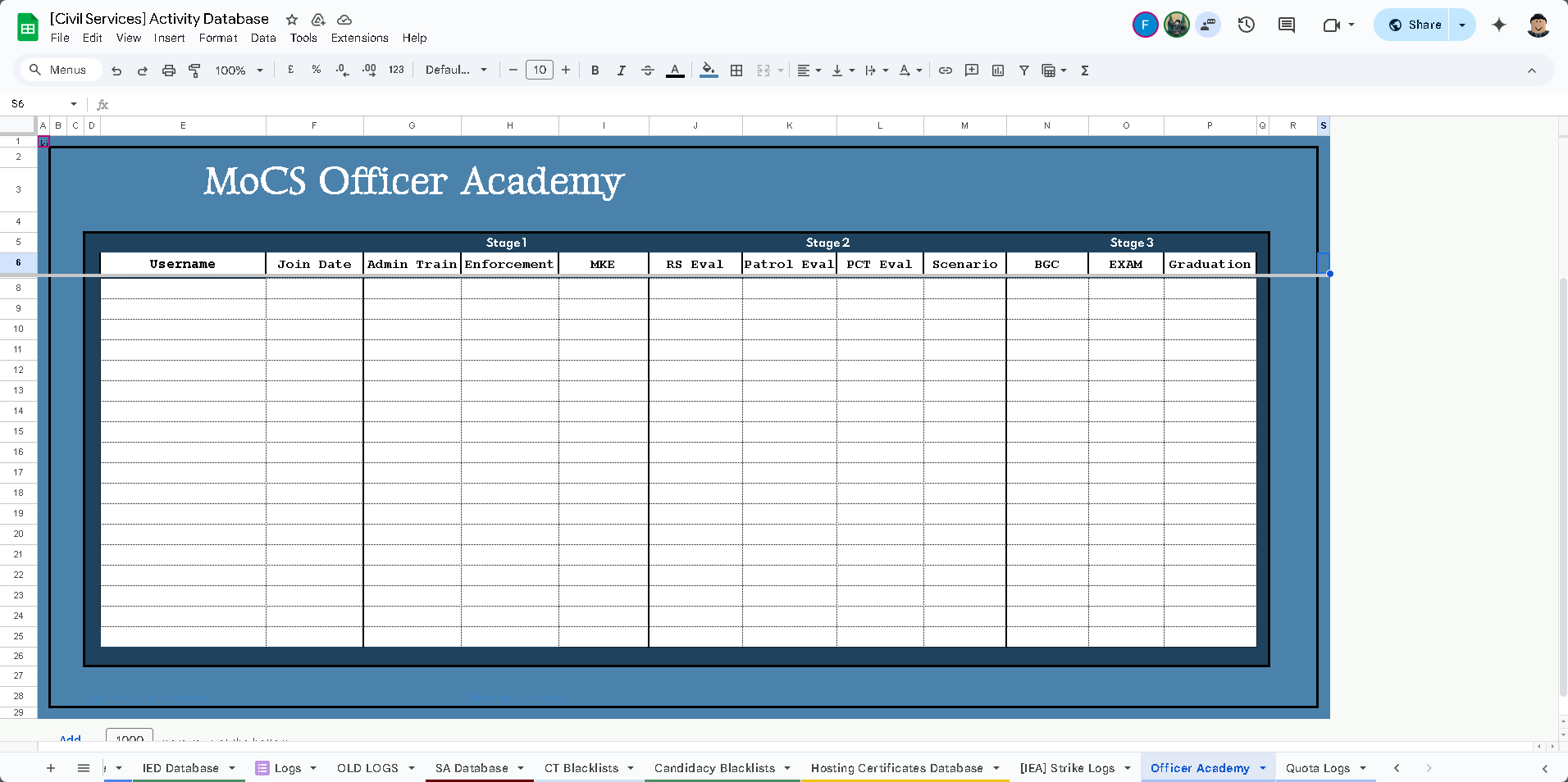Image resolution: width=1568 pixels, height=782 pixels.
Task: Open the Extensions menu
Action: click(x=359, y=38)
